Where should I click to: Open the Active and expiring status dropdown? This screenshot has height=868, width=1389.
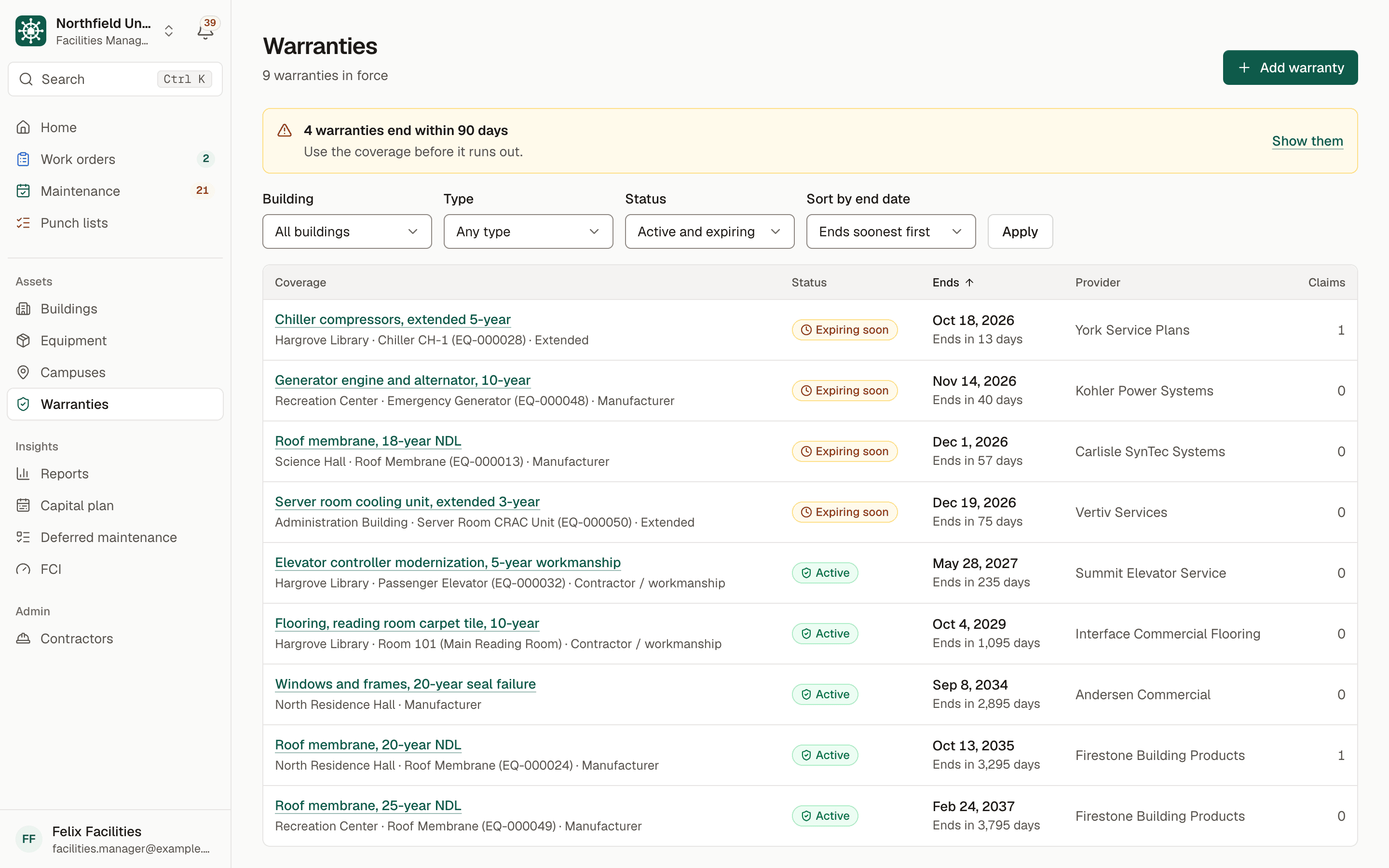709,231
